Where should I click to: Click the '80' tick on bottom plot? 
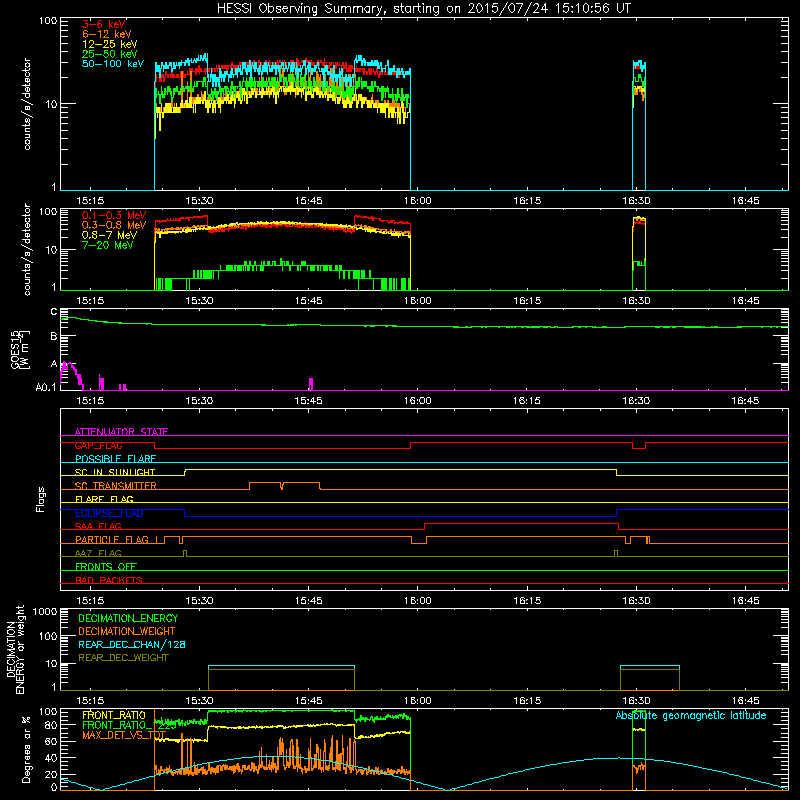tap(51, 725)
